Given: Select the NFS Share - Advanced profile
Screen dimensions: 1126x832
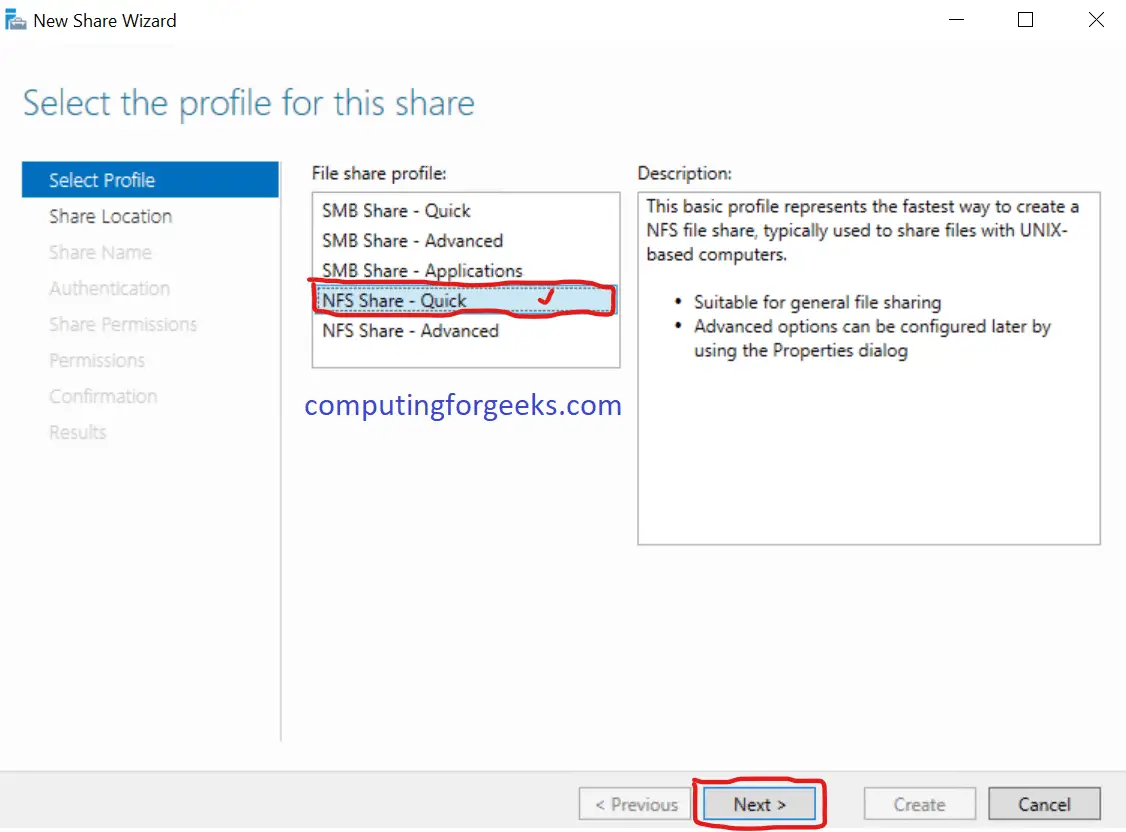Looking at the screenshot, I should [412, 330].
